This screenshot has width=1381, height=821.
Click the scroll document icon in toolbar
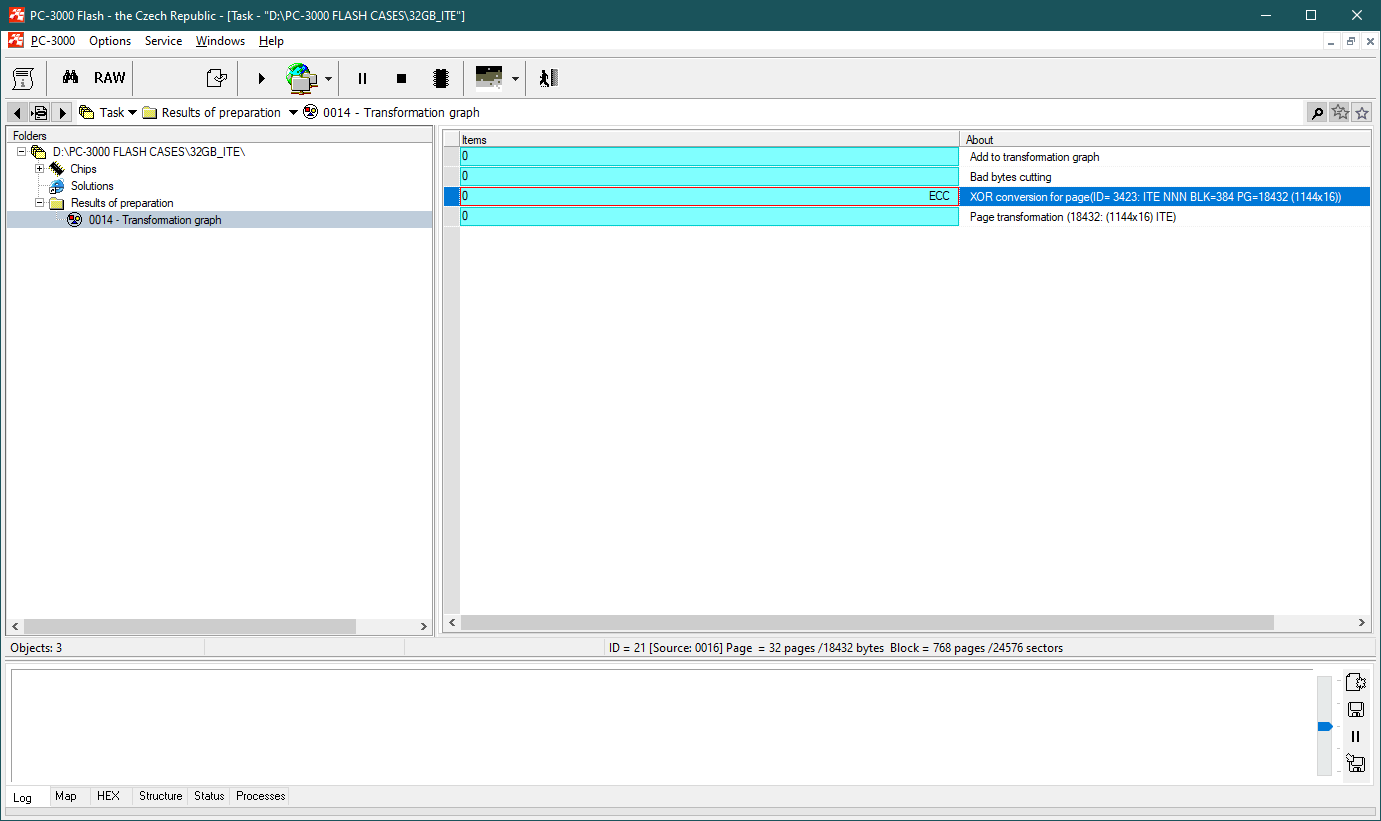pos(23,78)
